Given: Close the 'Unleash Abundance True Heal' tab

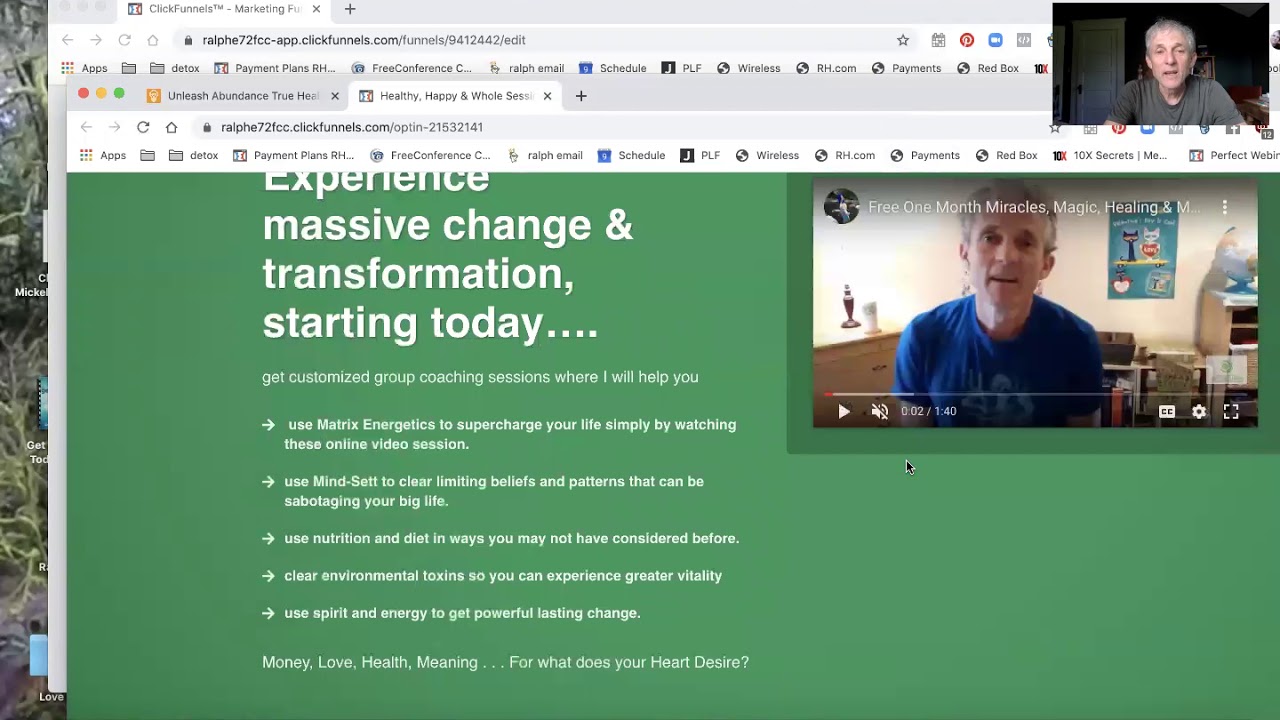Looking at the screenshot, I should point(335,96).
